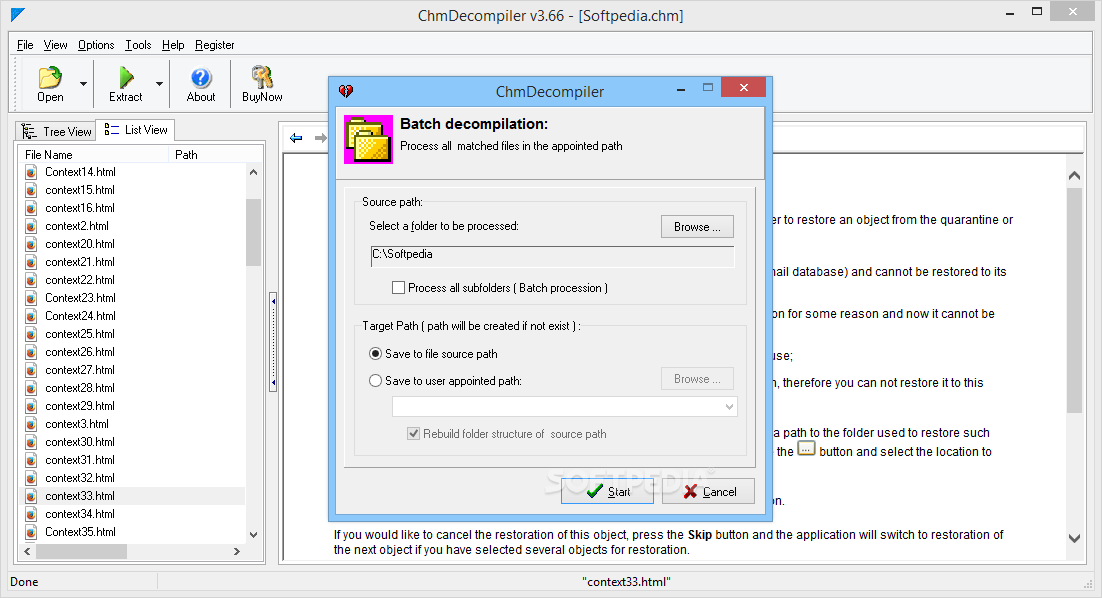Viewport: 1102px width, 598px height.
Task: Switch to the Tree View tab
Action: 56,131
